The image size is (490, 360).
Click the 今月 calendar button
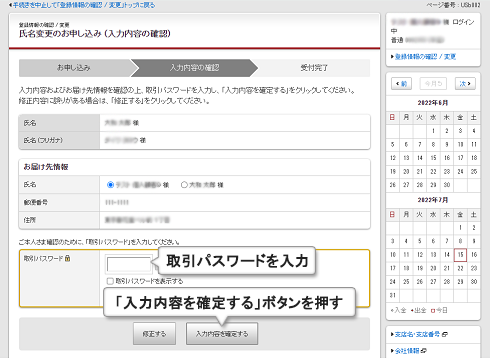click(433, 84)
